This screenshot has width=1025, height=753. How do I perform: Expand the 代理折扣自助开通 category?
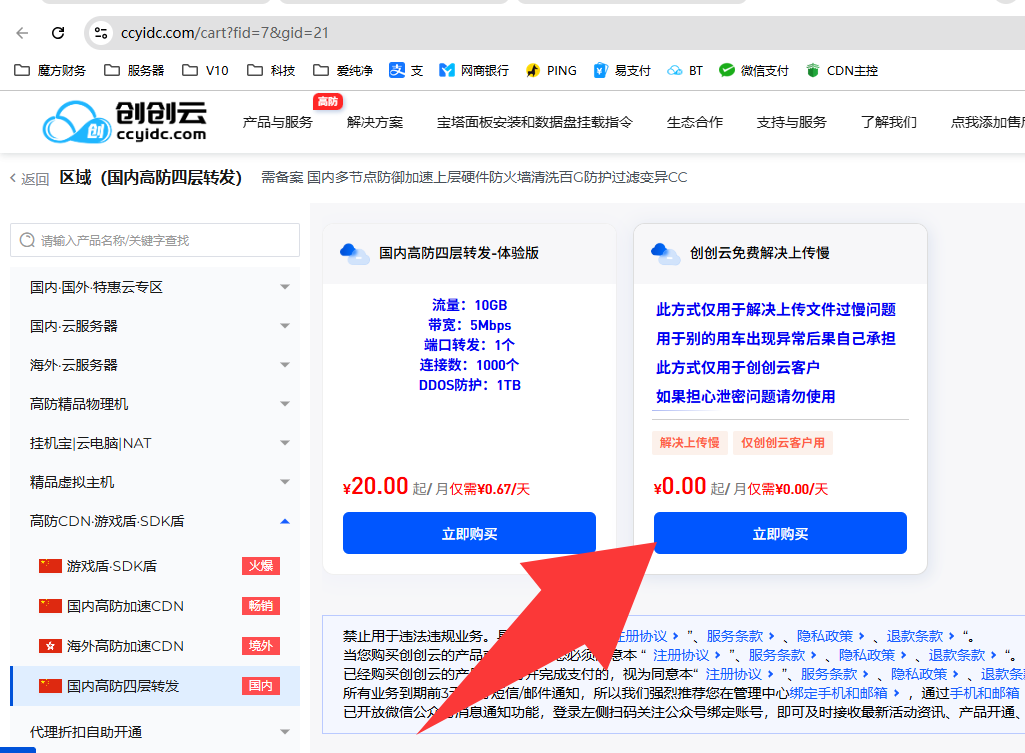pos(155,732)
